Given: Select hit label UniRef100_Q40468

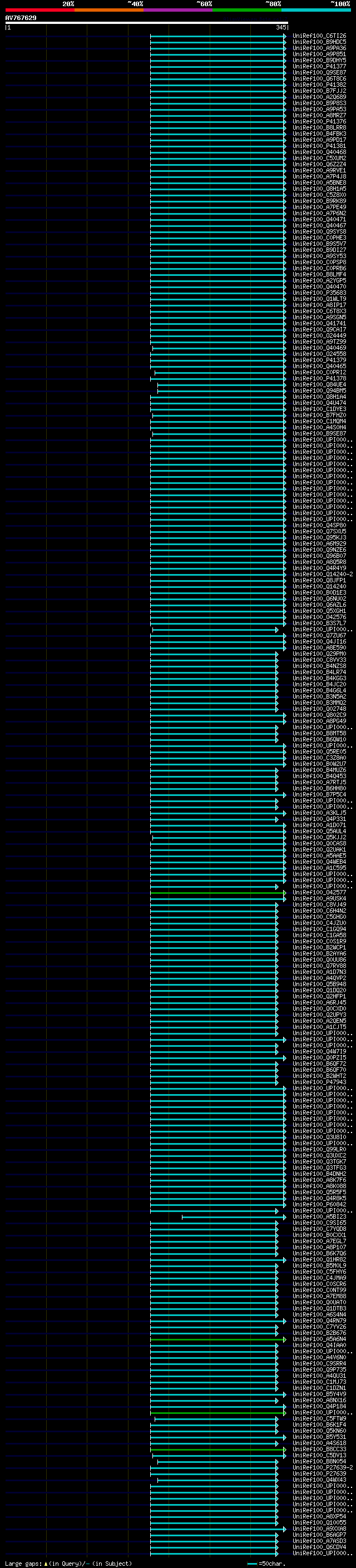Looking at the screenshot, I should click(x=319, y=153).
